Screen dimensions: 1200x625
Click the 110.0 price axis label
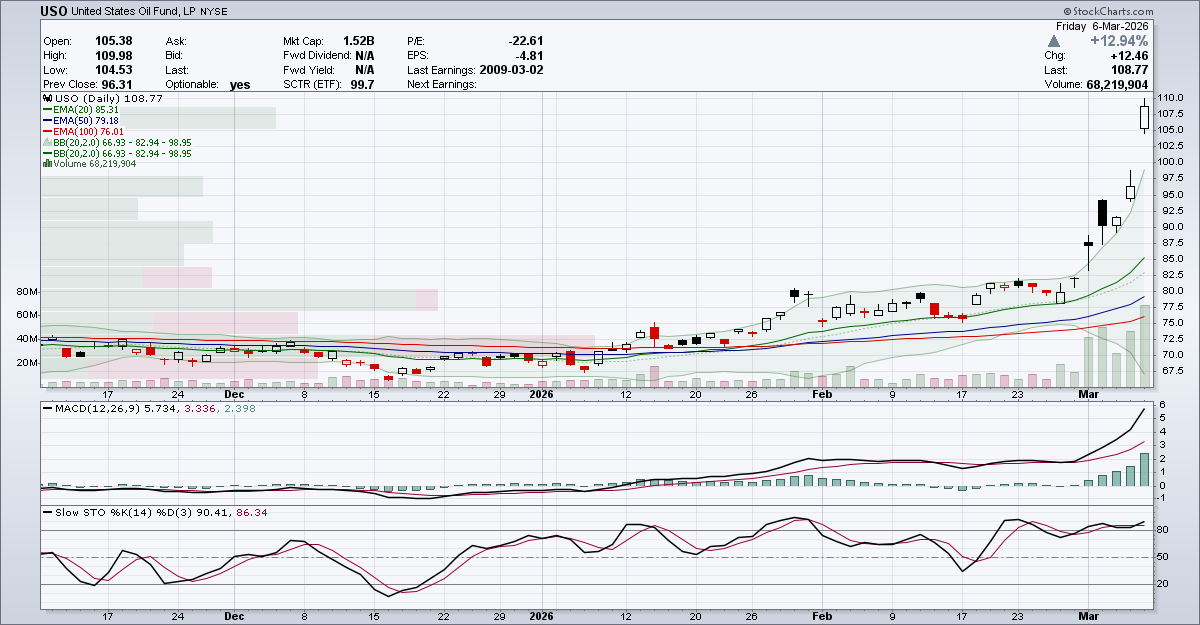click(1172, 98)
